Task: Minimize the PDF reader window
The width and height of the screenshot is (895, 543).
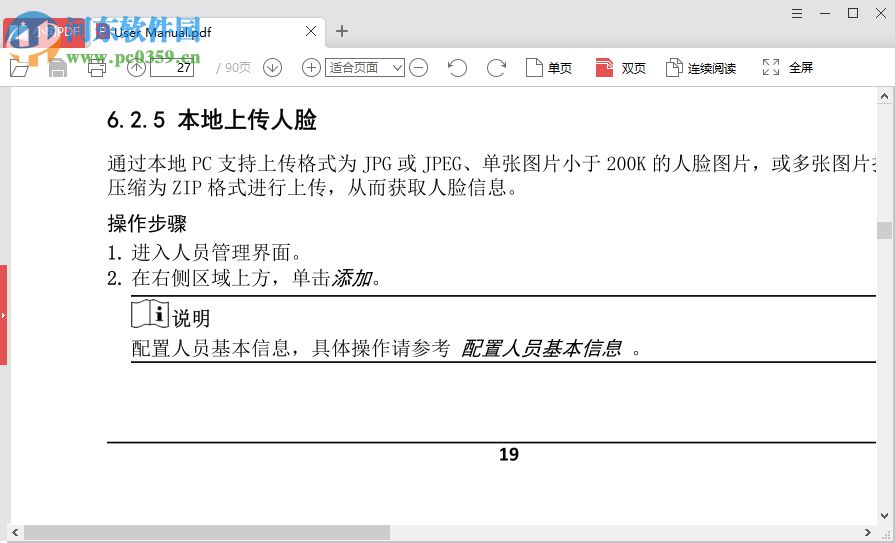Action: [x=825, y=13]
